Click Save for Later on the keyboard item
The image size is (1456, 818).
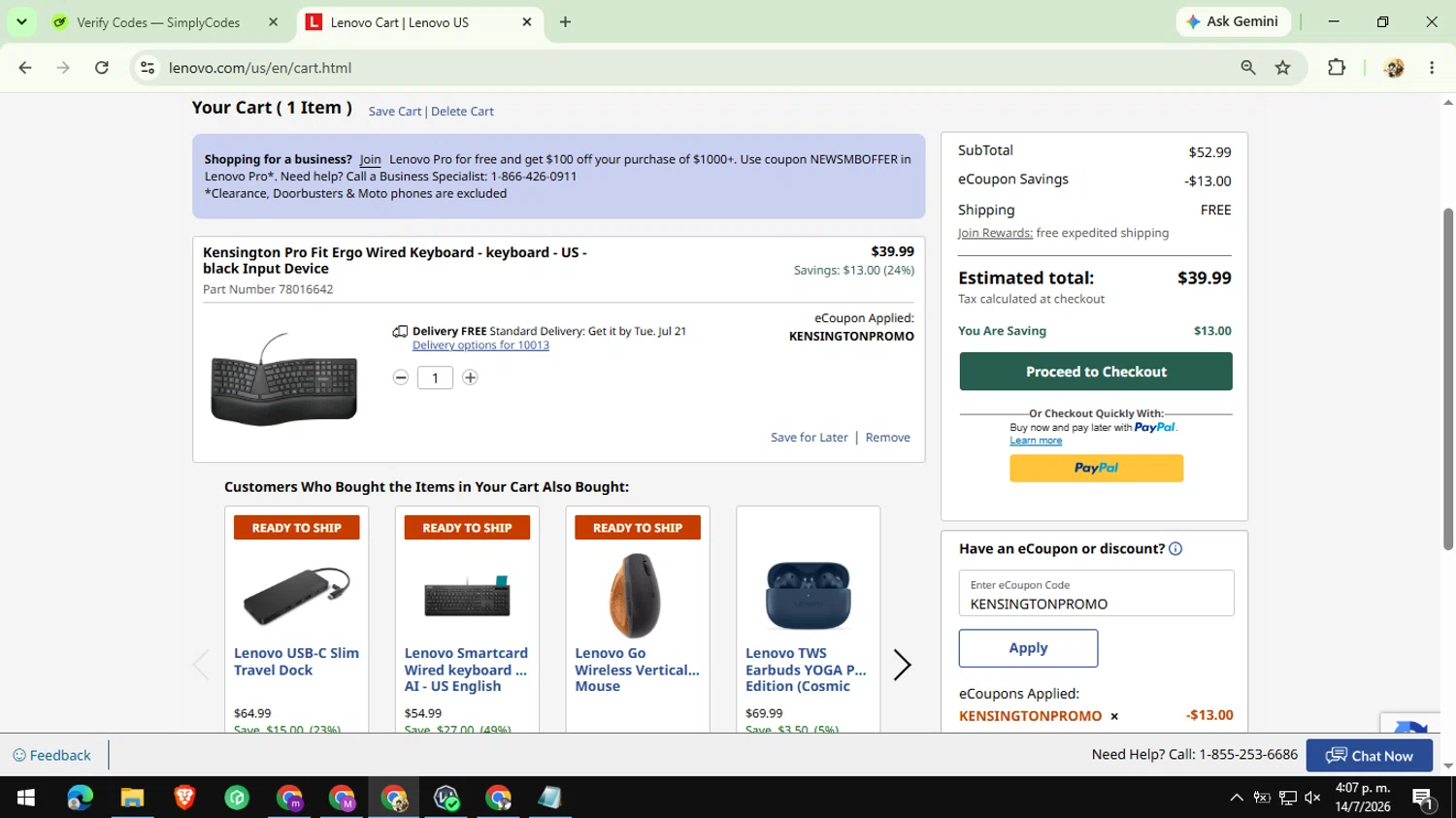[x=809, y=438]
